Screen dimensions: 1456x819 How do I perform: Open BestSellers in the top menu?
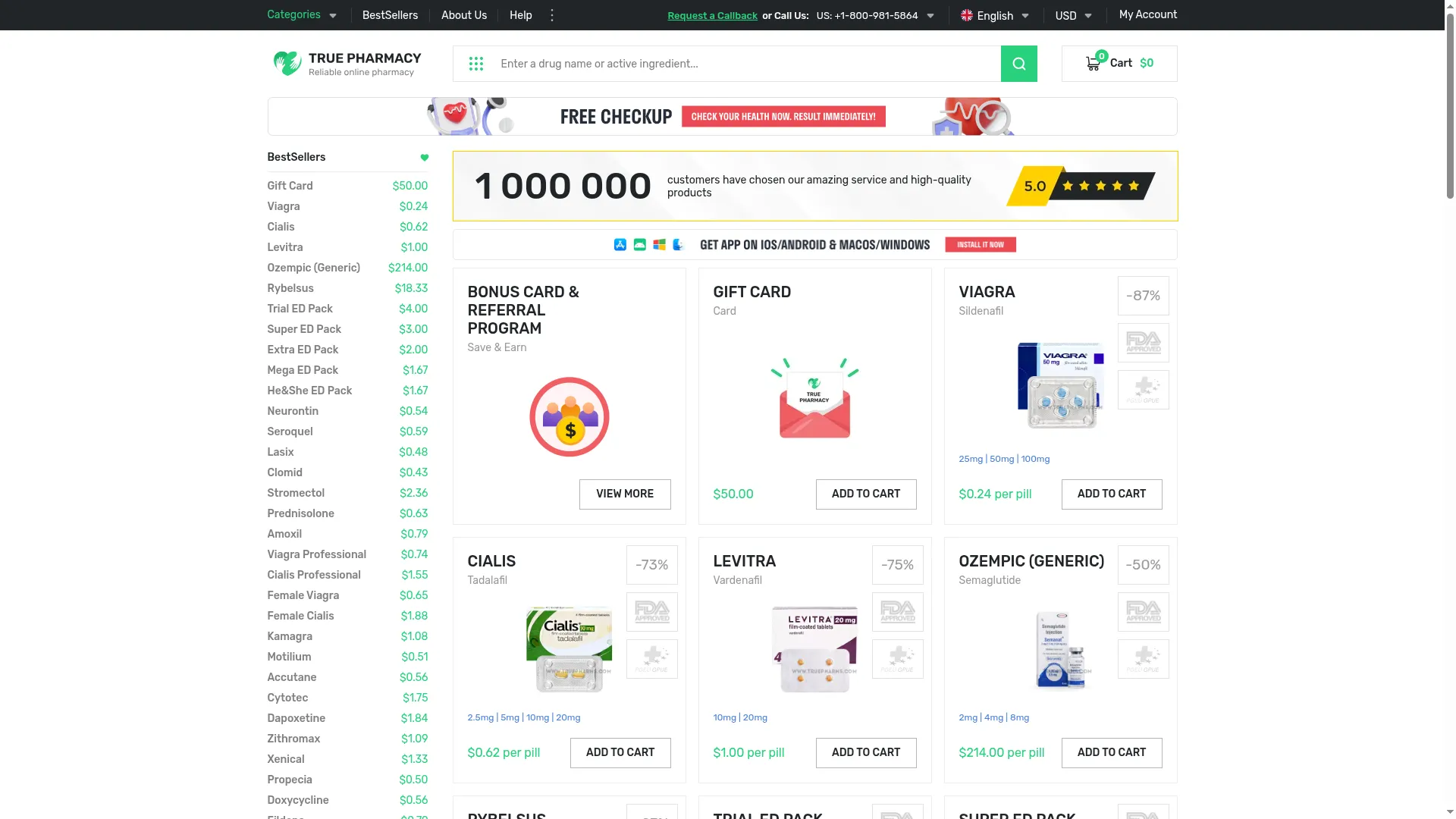tap(390, 15)
